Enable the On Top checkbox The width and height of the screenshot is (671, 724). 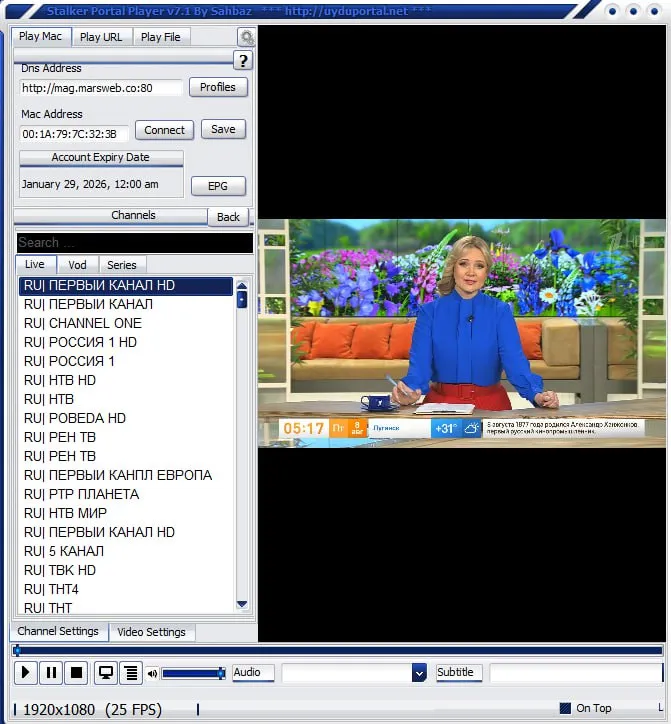pos(565,708)
